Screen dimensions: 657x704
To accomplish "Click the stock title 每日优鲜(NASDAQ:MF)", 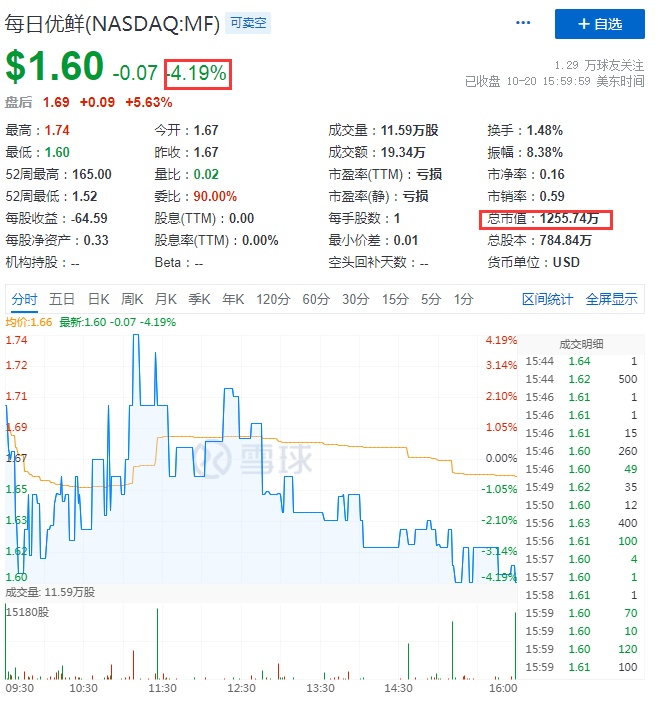I will click(112, 23).
